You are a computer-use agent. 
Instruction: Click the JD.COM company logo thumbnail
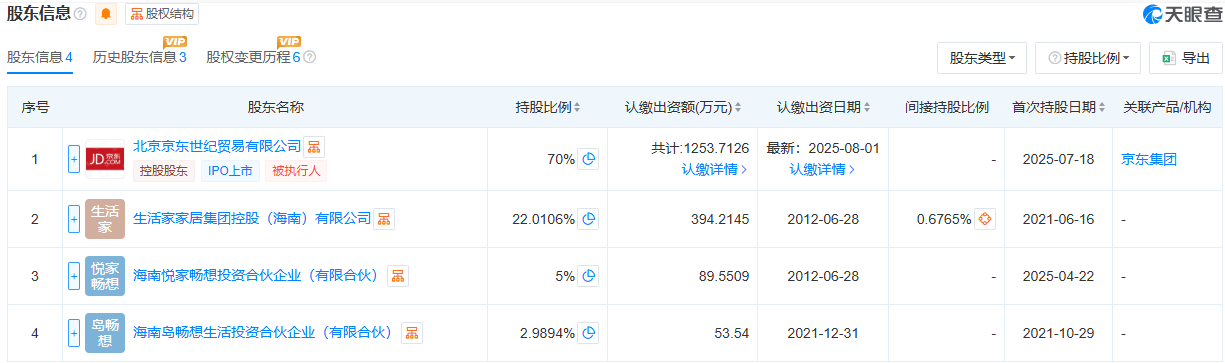click(x=105, y=159)
